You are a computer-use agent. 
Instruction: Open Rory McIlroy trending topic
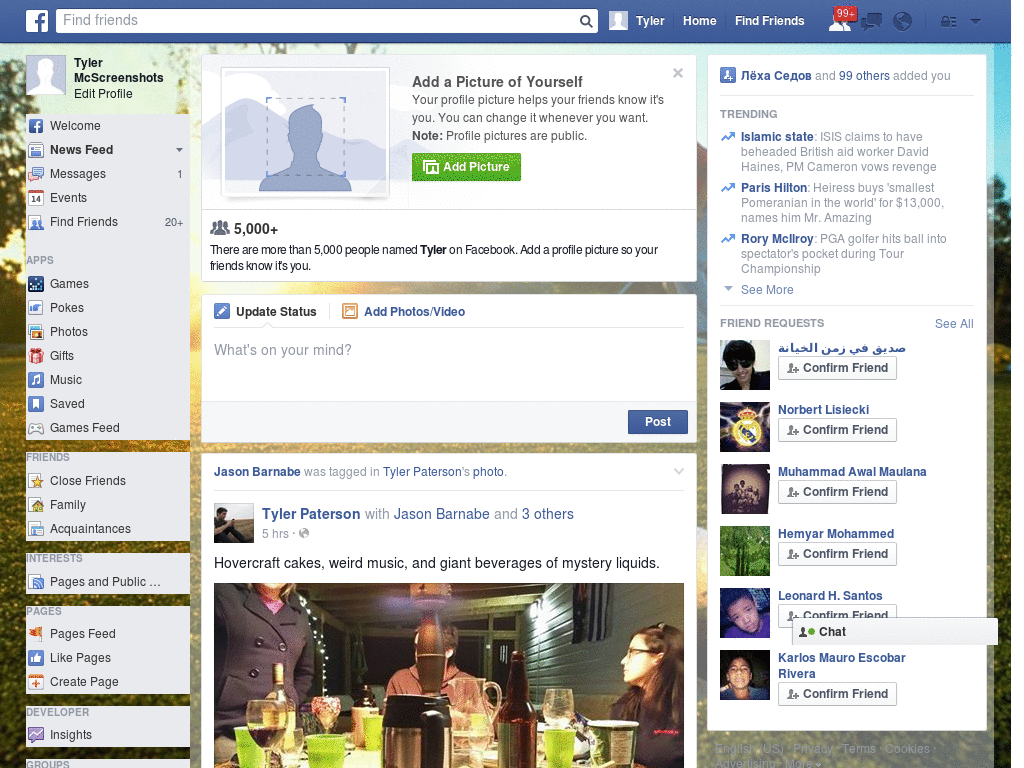(776, 238)
